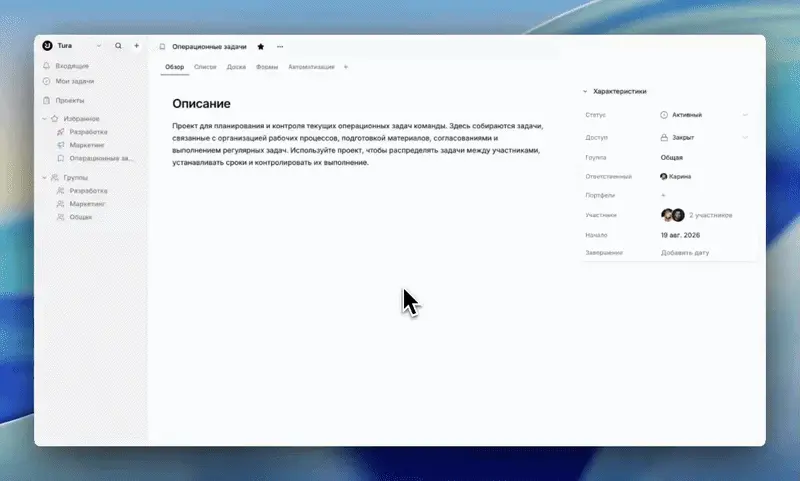This screenshot has height=481, width=800.
Task: Click responsible person Карина
Action: coord(680,176)
